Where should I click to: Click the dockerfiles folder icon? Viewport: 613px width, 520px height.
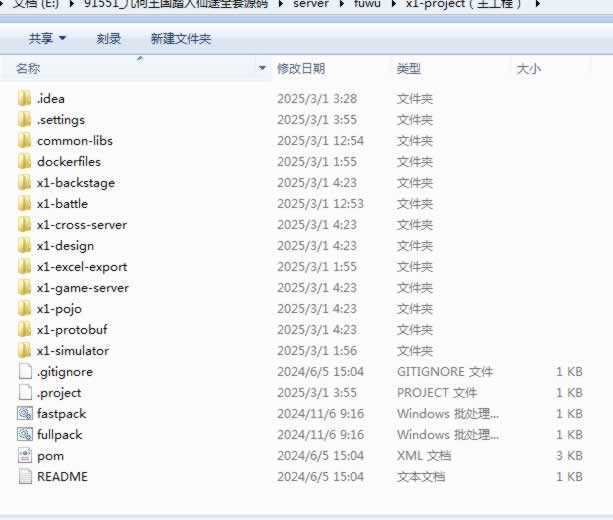[25, 162]
